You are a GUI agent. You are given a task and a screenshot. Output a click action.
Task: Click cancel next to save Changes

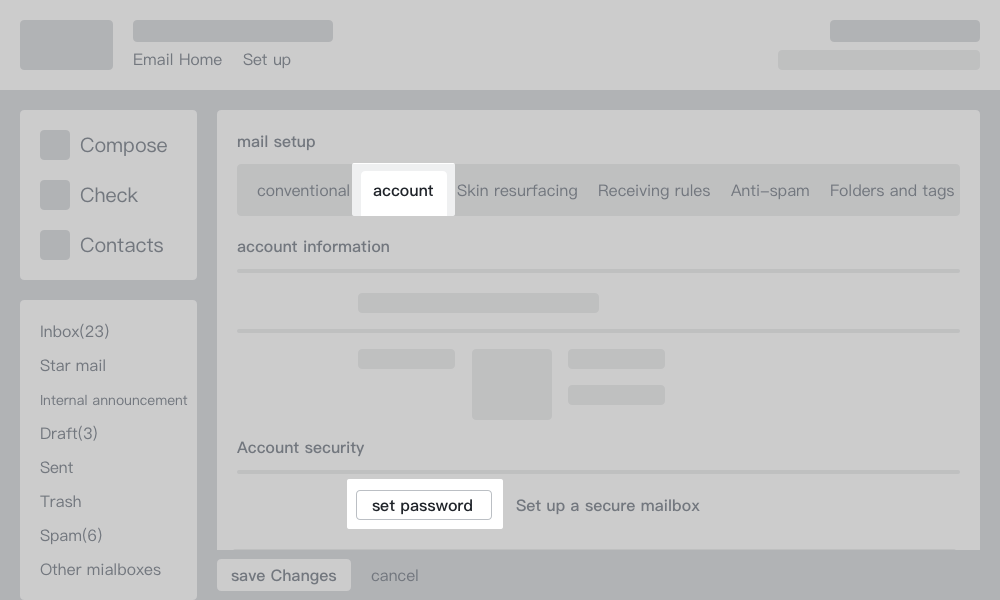tap(395, 576)
